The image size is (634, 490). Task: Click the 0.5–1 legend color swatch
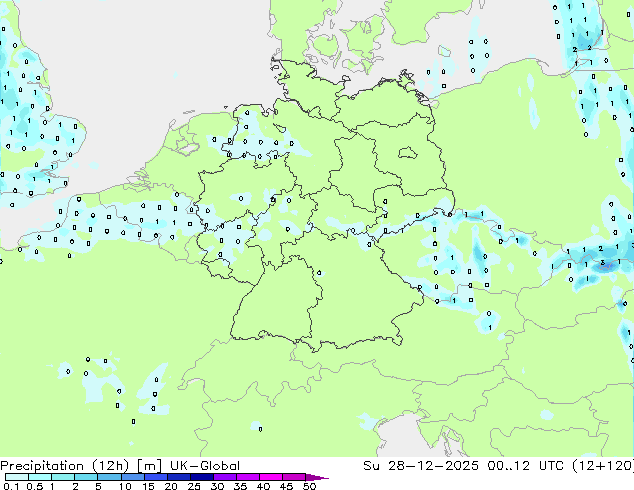coord(40,477)
